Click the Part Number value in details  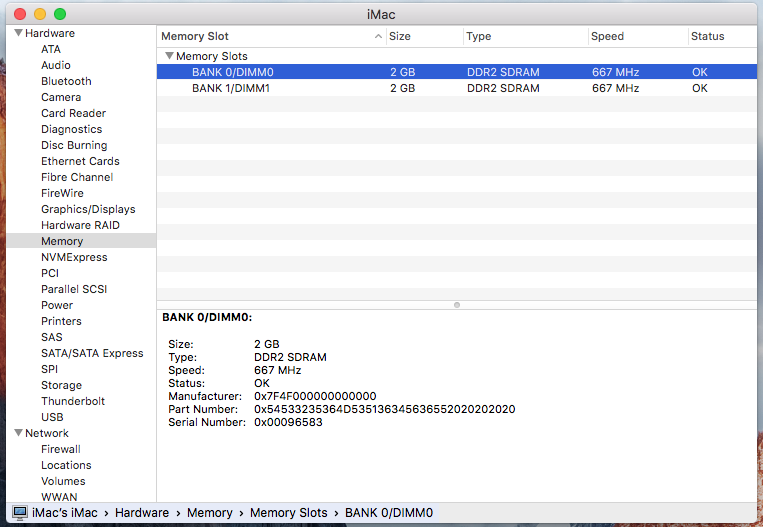384,409
